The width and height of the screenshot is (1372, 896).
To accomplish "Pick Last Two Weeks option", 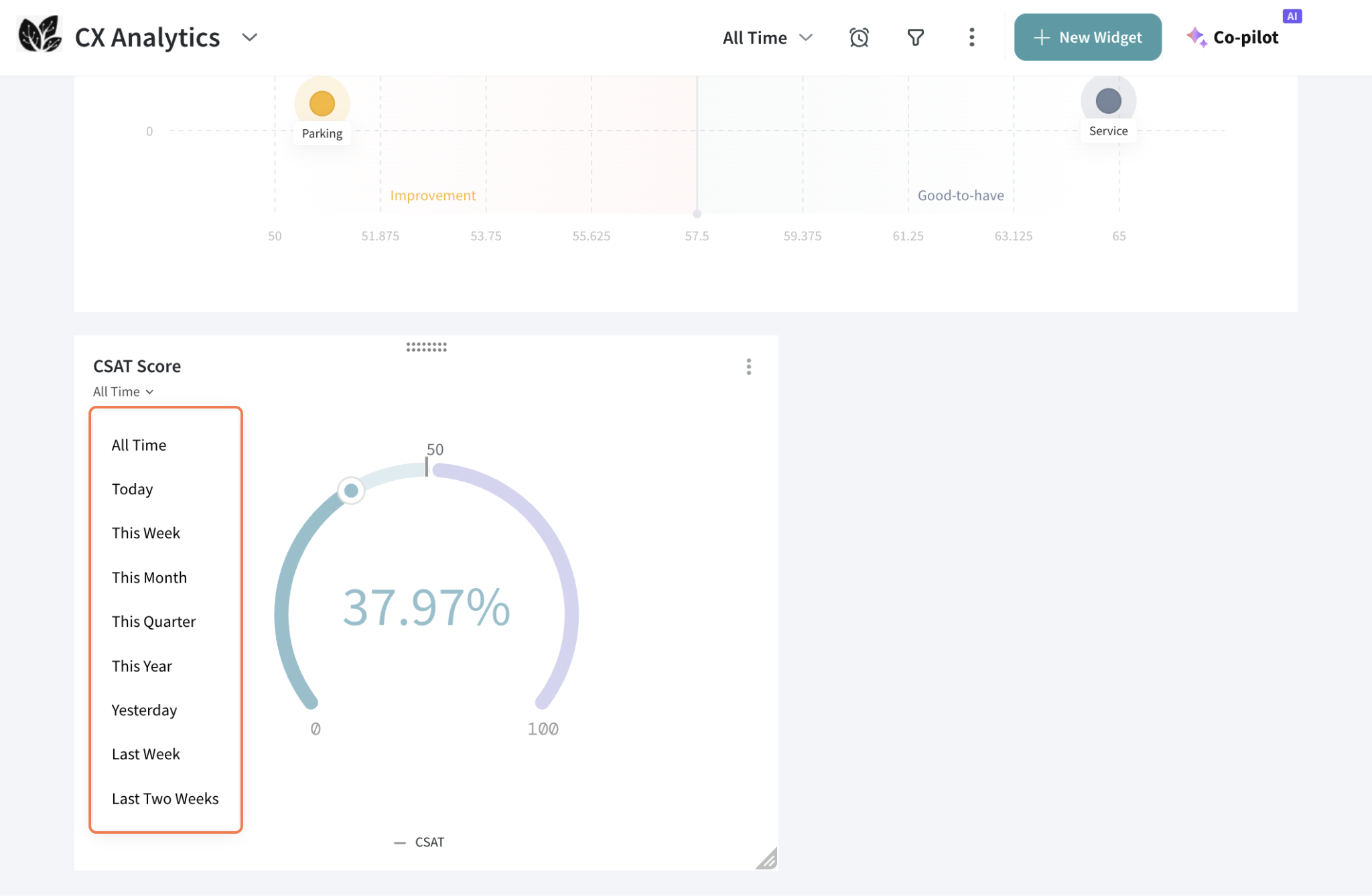I will [x=165, y=799].
